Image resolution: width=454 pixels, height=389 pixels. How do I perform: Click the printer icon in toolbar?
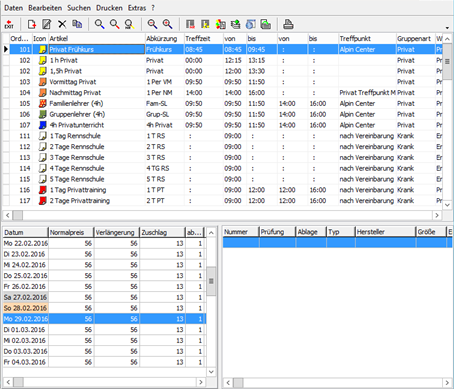coord(288,24)
